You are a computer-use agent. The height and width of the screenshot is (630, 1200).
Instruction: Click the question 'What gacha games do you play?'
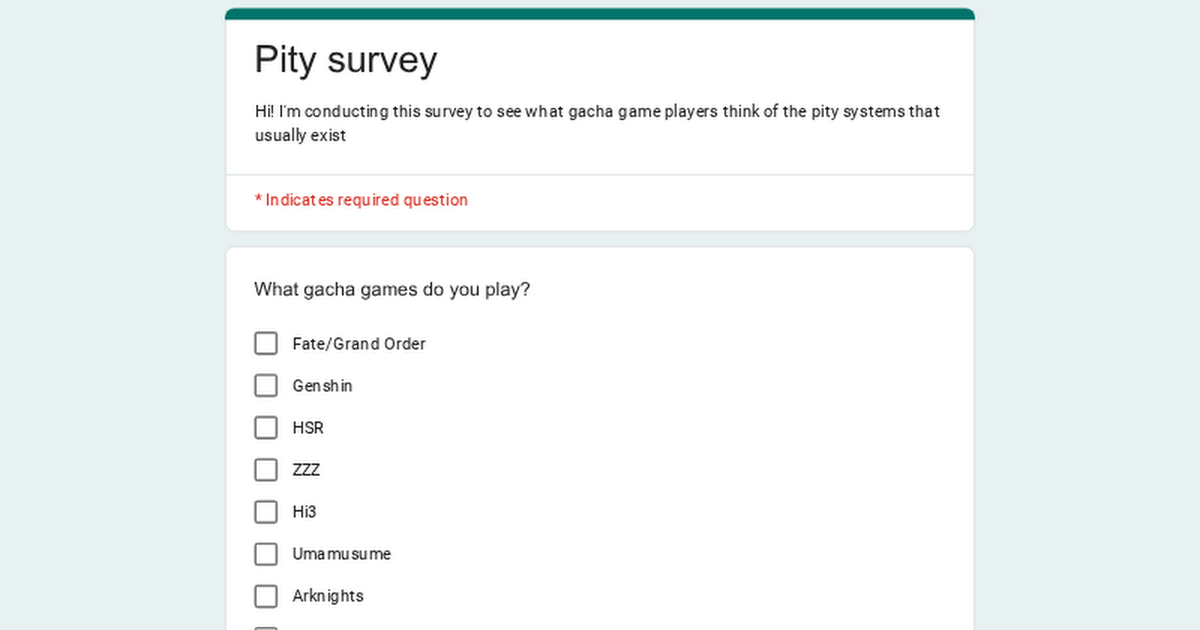(392, 290)
